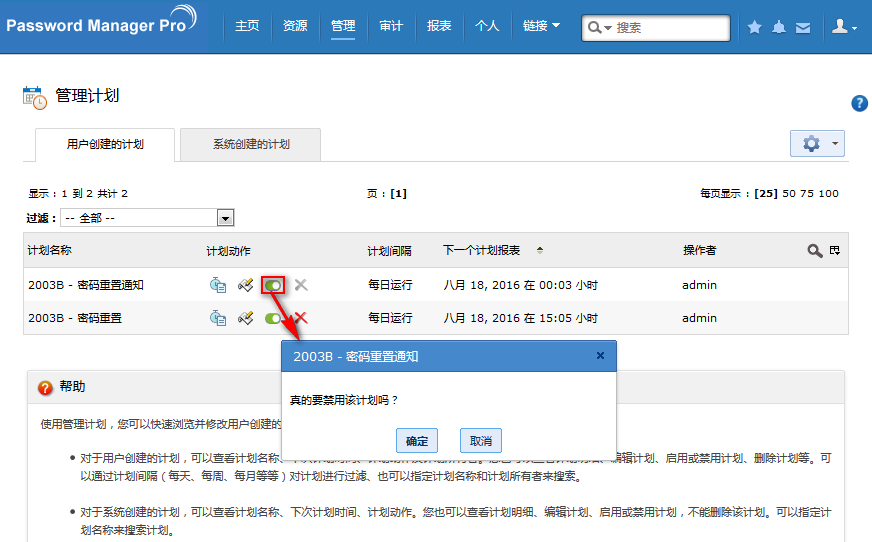Sort by 计划名称 column header
872x542 pixels.
[49, 250]
